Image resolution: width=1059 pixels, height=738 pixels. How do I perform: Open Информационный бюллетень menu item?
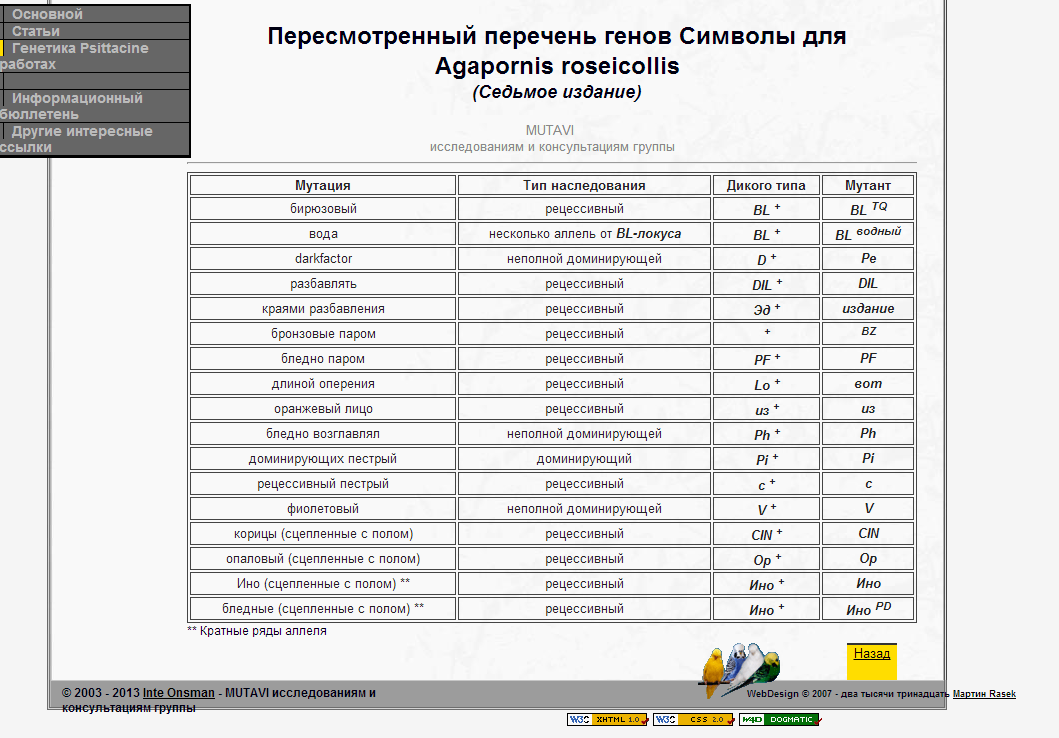click(x=95, y=106)
